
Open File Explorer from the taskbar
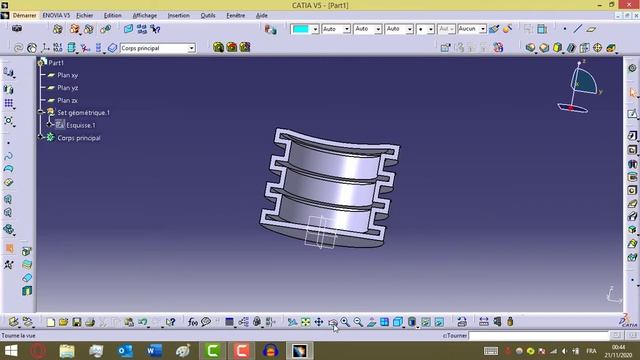pyautogui.click(x=67, y=351)
